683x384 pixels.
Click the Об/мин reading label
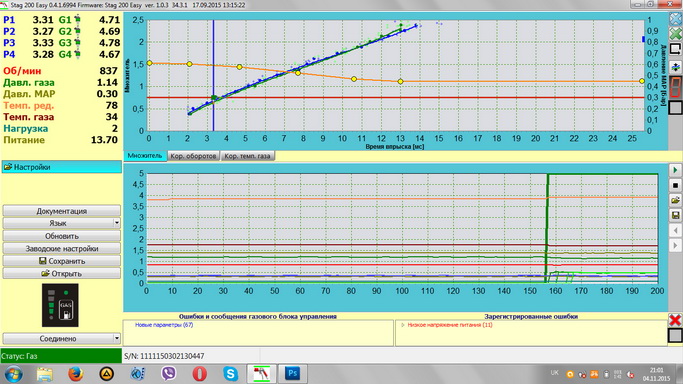click(x=22, y=71)
